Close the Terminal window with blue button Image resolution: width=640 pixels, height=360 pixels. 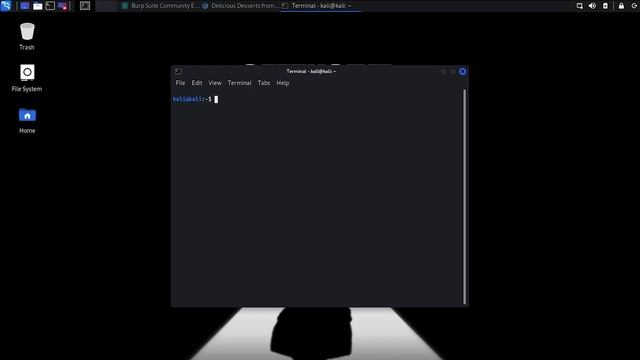coord(462,71)
